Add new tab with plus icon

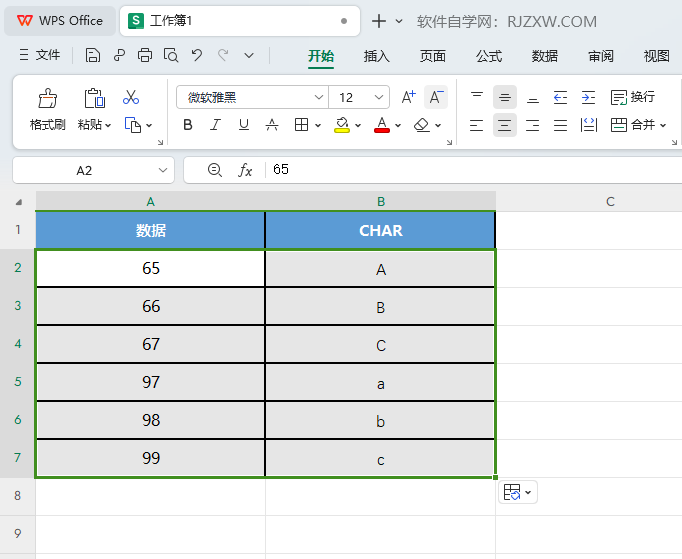tap(379, 21)
